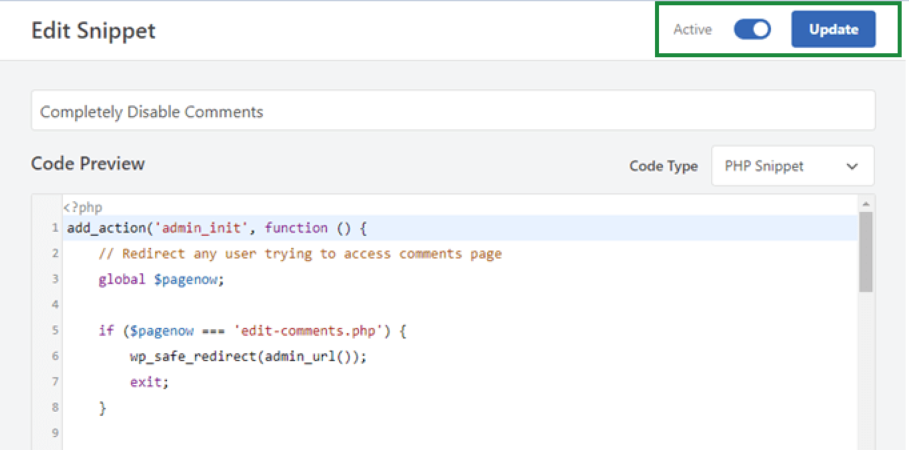Click the 'Redirect any user' comment line

click(300, 254)
